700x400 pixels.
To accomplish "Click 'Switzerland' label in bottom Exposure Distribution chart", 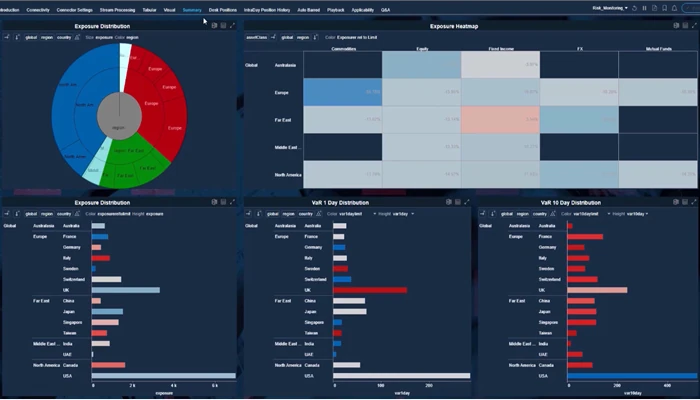I will (74, 279).
